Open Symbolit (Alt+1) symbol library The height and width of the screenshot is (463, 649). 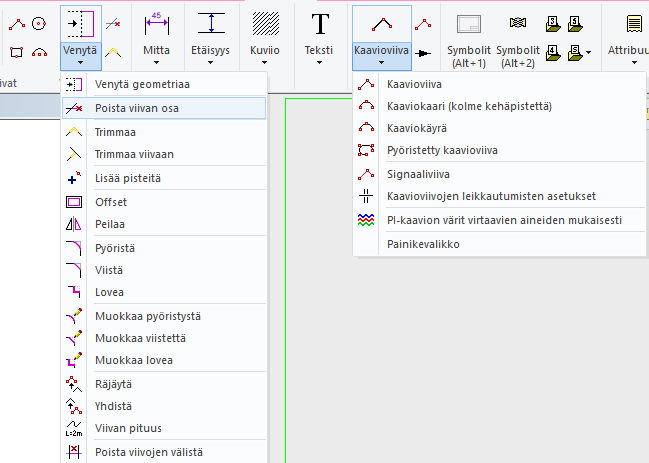[x=467, y=24]
